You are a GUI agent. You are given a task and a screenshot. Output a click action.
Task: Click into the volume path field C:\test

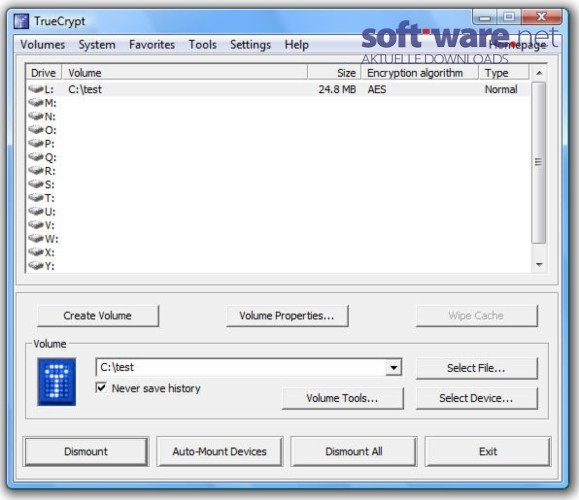(x=241, y=367)
